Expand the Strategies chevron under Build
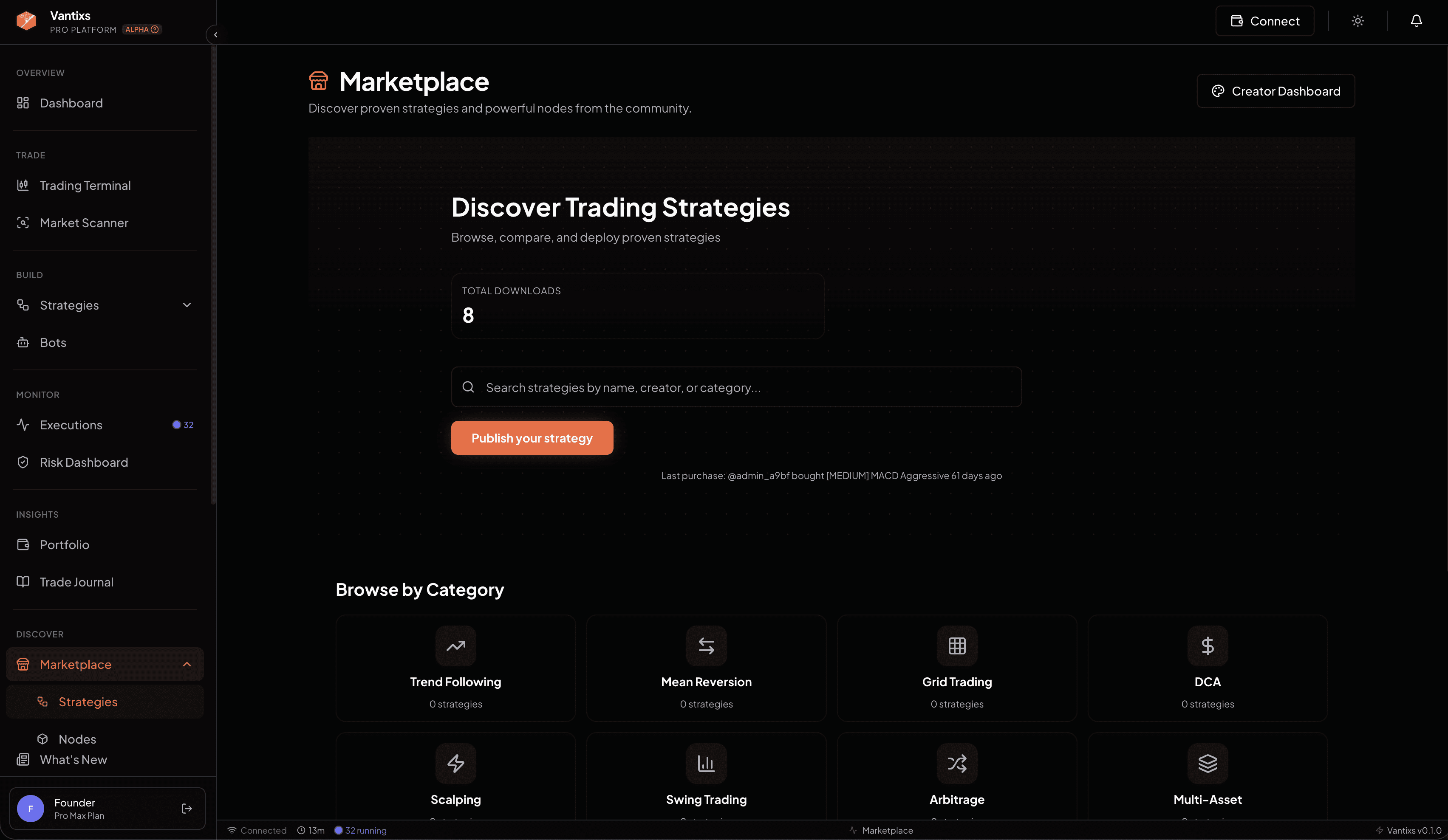 [187, 305]
